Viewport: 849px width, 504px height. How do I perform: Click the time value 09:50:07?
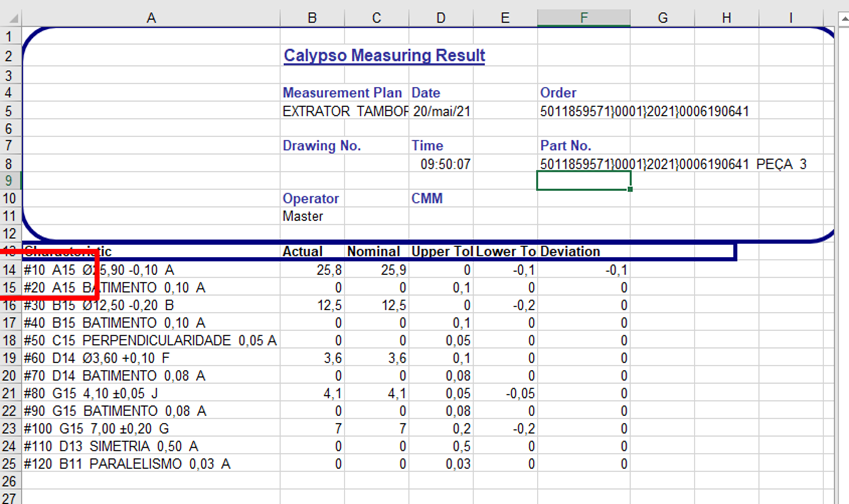point(445,164)
